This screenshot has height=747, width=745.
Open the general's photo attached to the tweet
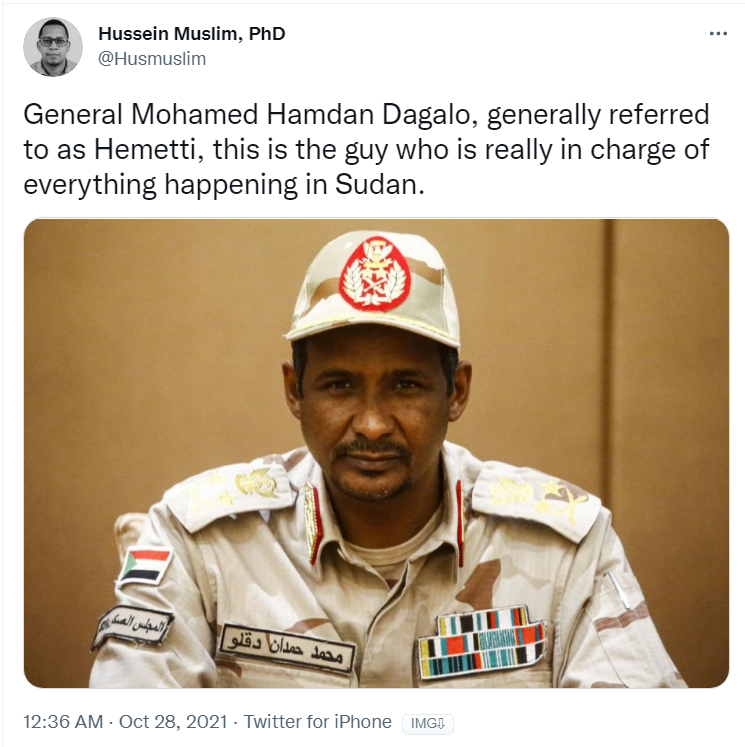[x=376, y=453]
